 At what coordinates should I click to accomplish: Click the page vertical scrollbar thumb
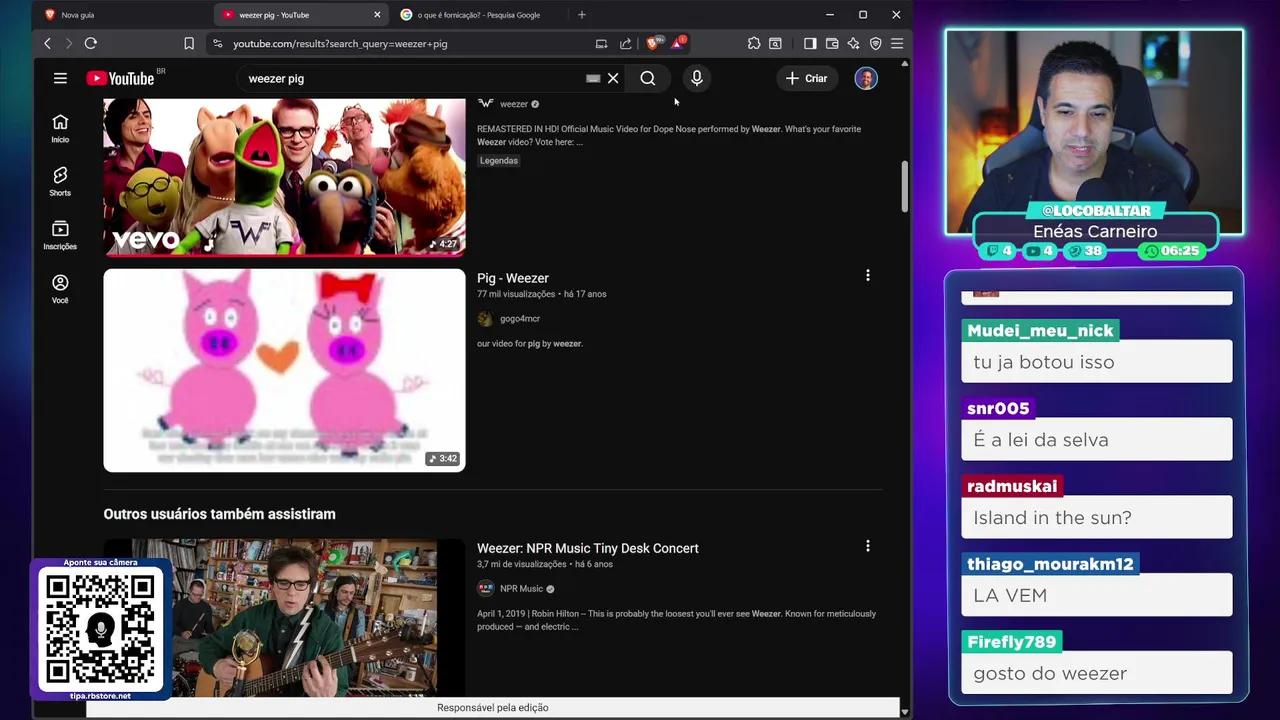[905, 186]
